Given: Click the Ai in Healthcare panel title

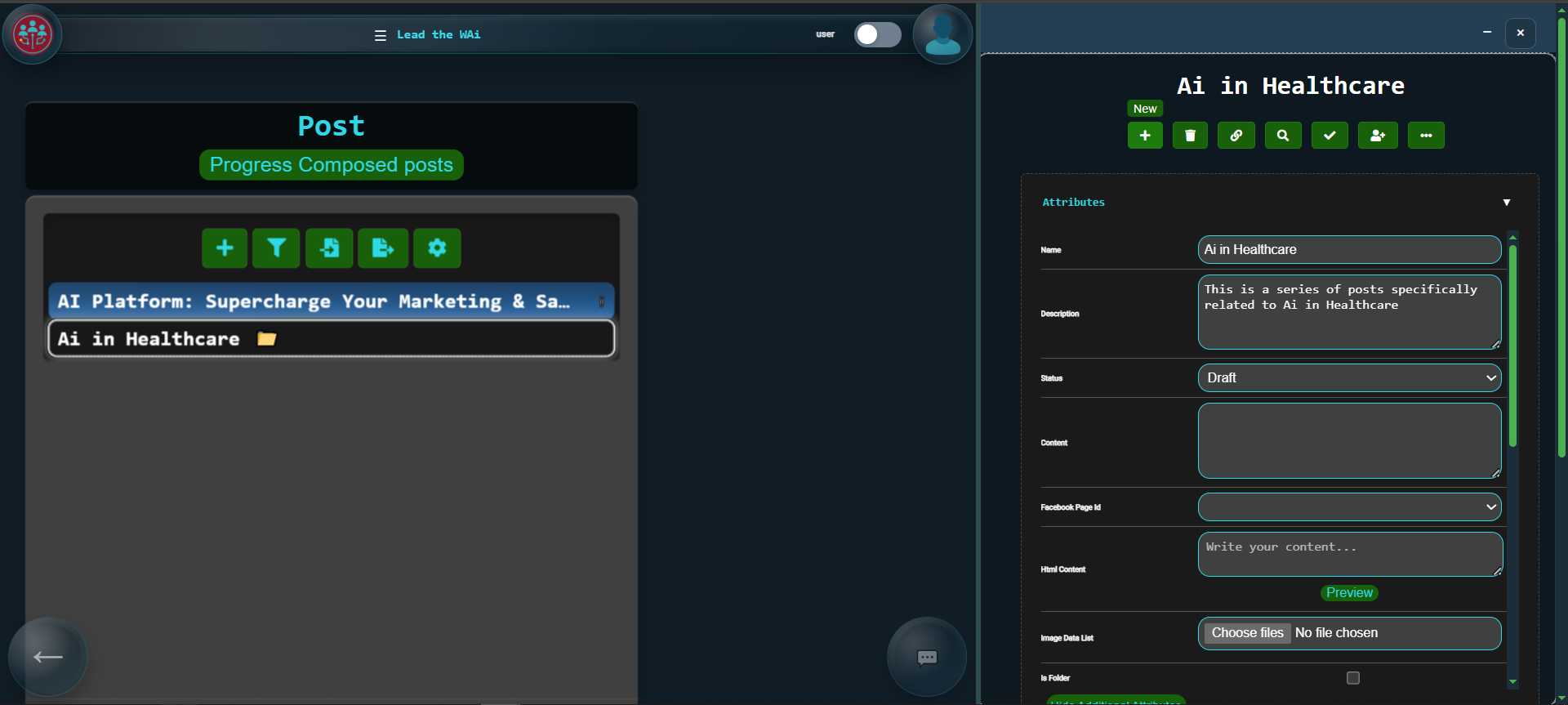Looking at the screenshot, I should coord(1290,86).
